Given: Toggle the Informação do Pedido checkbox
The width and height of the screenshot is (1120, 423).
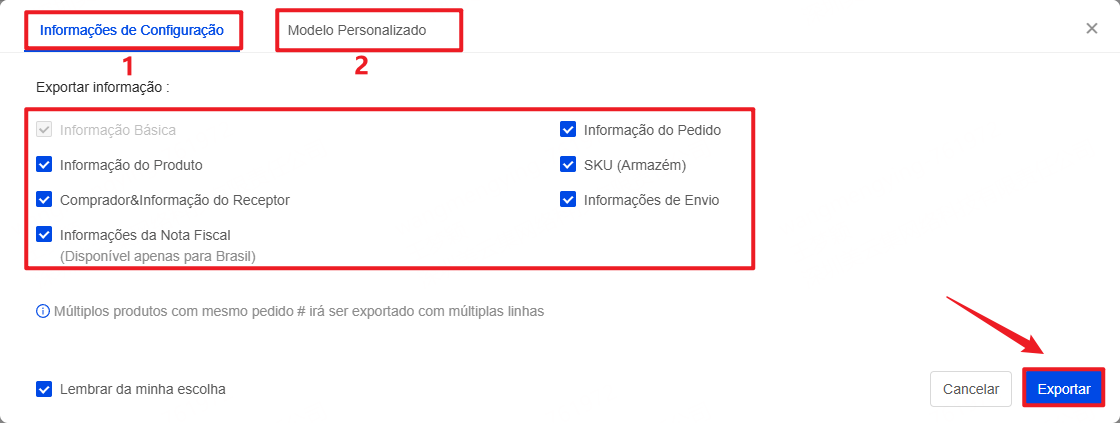Looking at the screenshot, I should pyautogui.click(x=568, y=130).
